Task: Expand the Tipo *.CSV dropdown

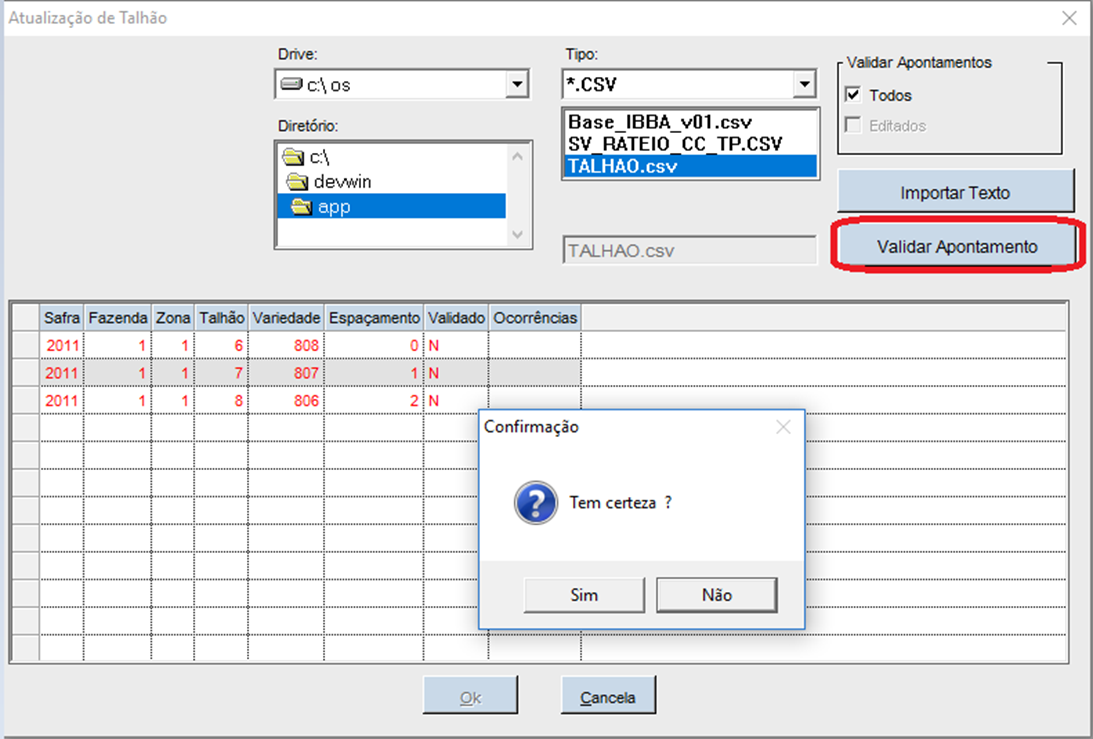Action: (x=804, y=85)
